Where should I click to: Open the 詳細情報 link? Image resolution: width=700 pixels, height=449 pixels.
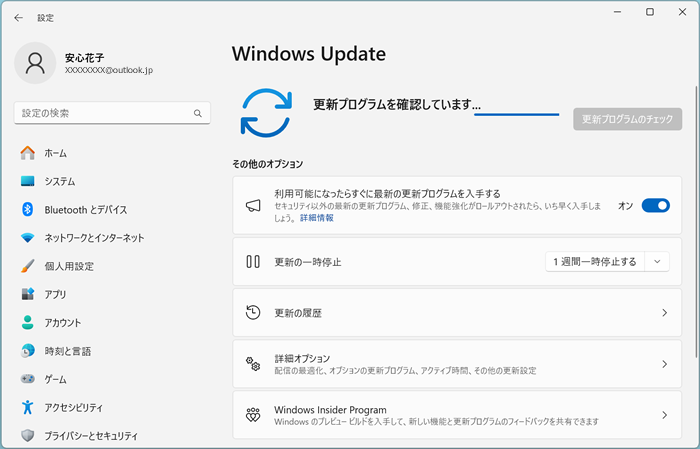point(317,218)
